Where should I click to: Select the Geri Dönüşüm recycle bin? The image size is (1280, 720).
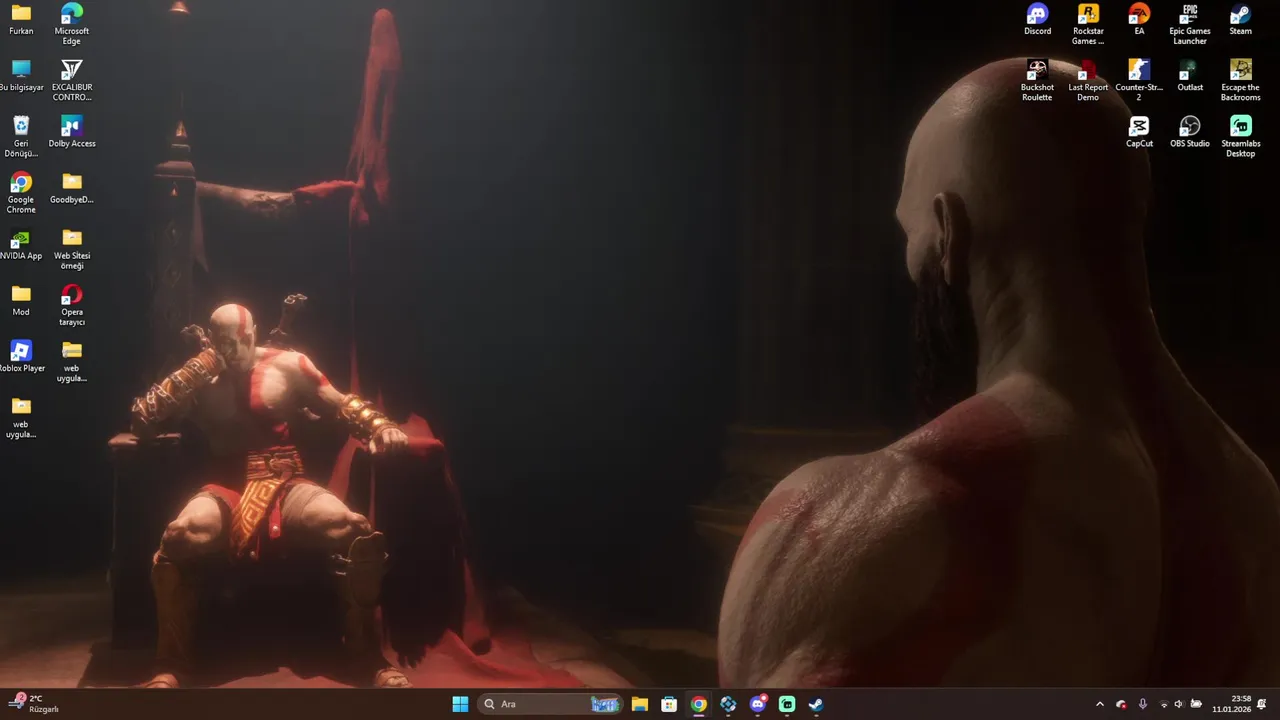click(21, 136)
